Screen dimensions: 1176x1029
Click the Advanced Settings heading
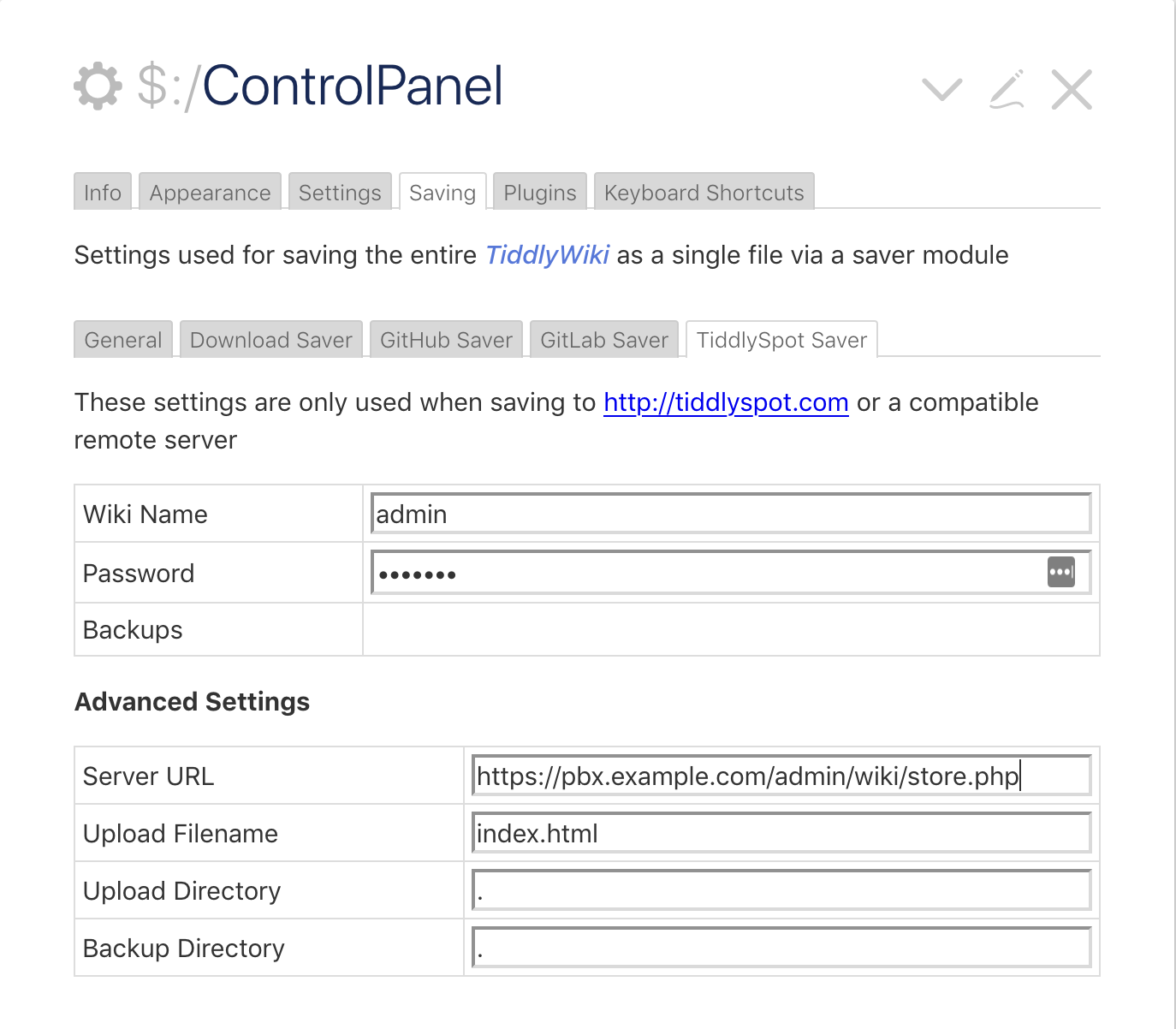pyautogui.click(x=193, y=702)
